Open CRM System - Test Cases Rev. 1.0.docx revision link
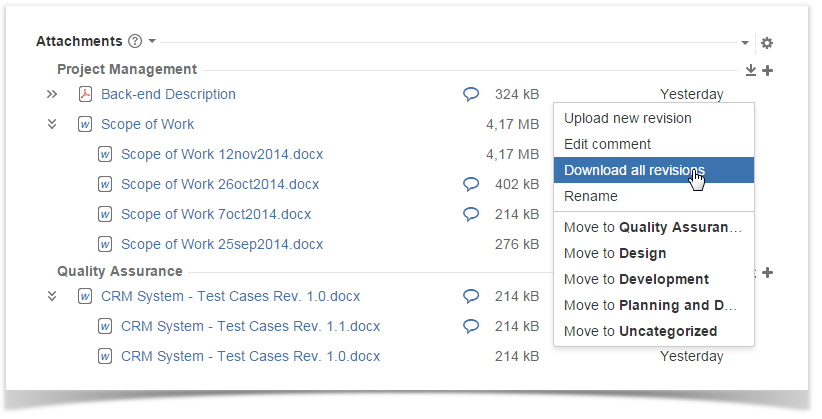822x419 pixels. (250, 356)
